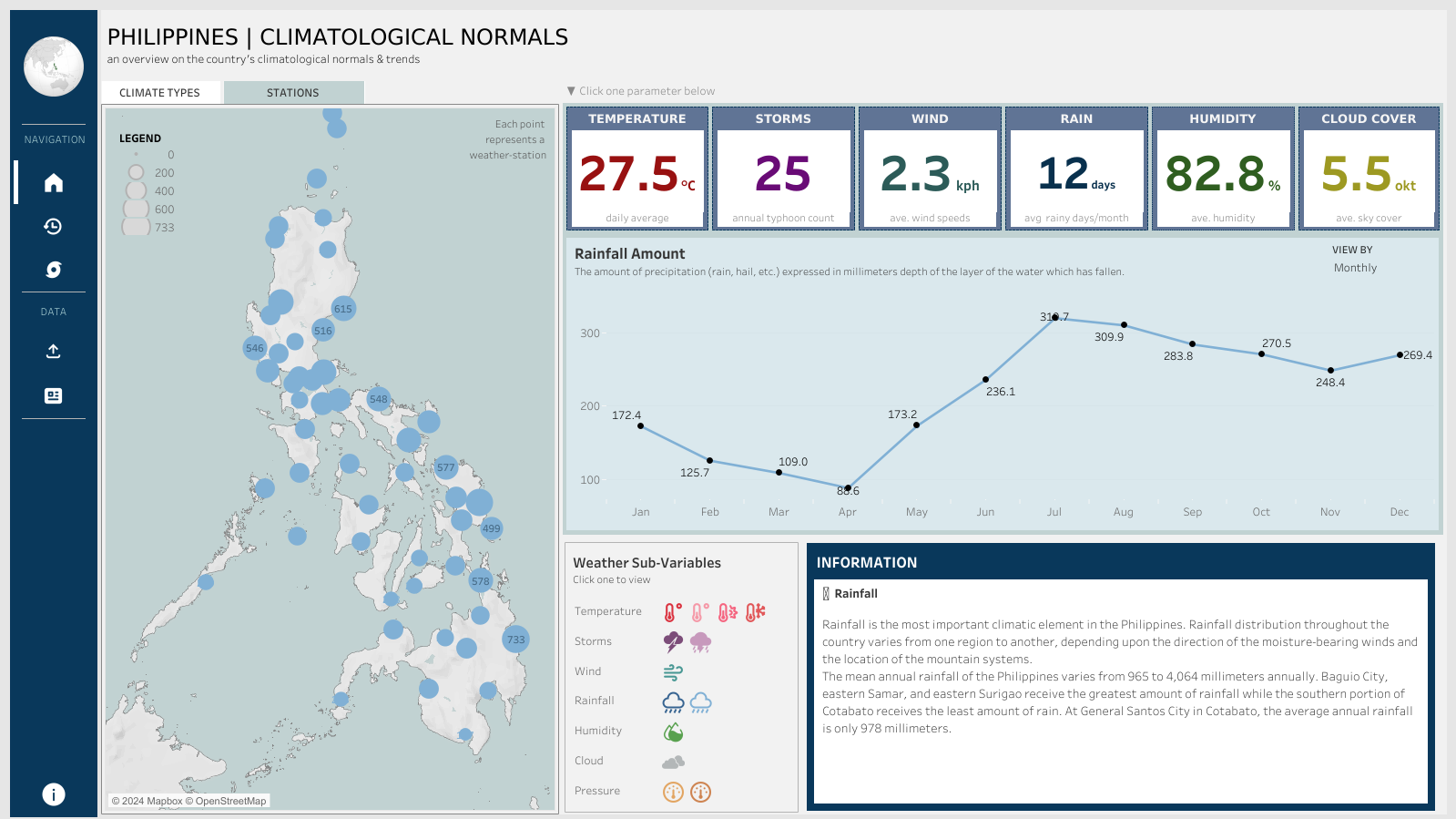The height and width of the screenshot is (819, 1456).
Task: Switch to the Climate Types tab
Action: [159, 93]
